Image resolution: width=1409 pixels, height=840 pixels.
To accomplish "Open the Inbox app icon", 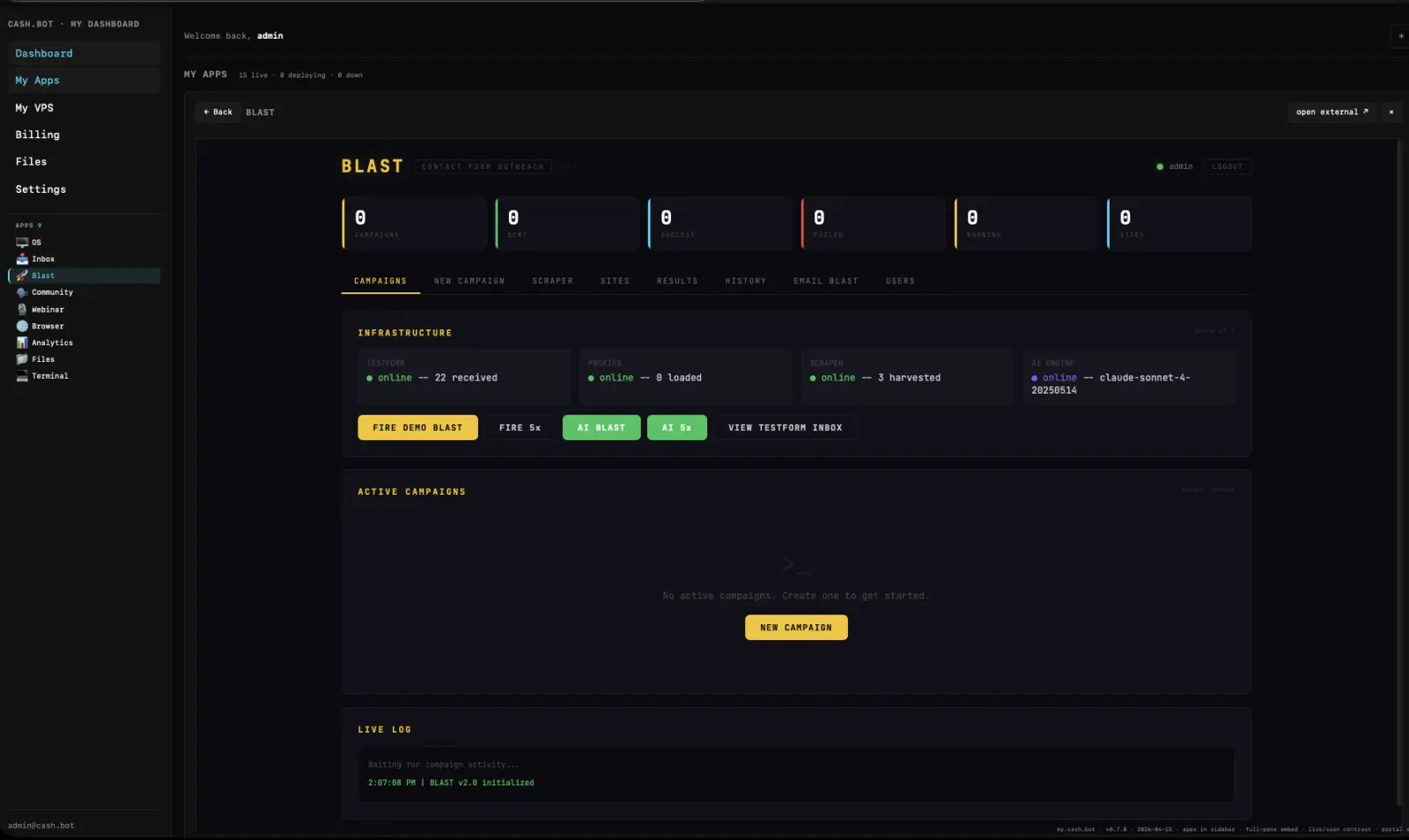I will pos(22,259).
